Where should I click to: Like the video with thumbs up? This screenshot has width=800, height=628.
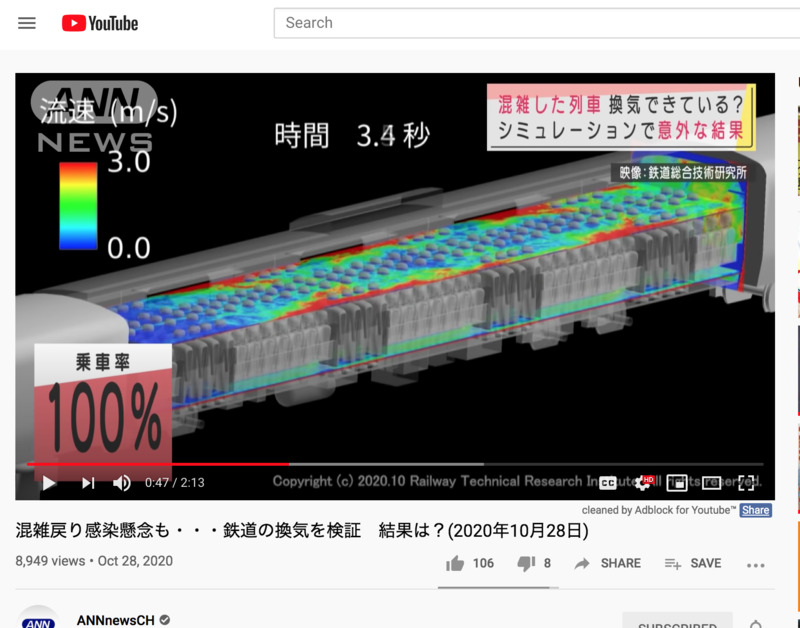click(456, 564)
